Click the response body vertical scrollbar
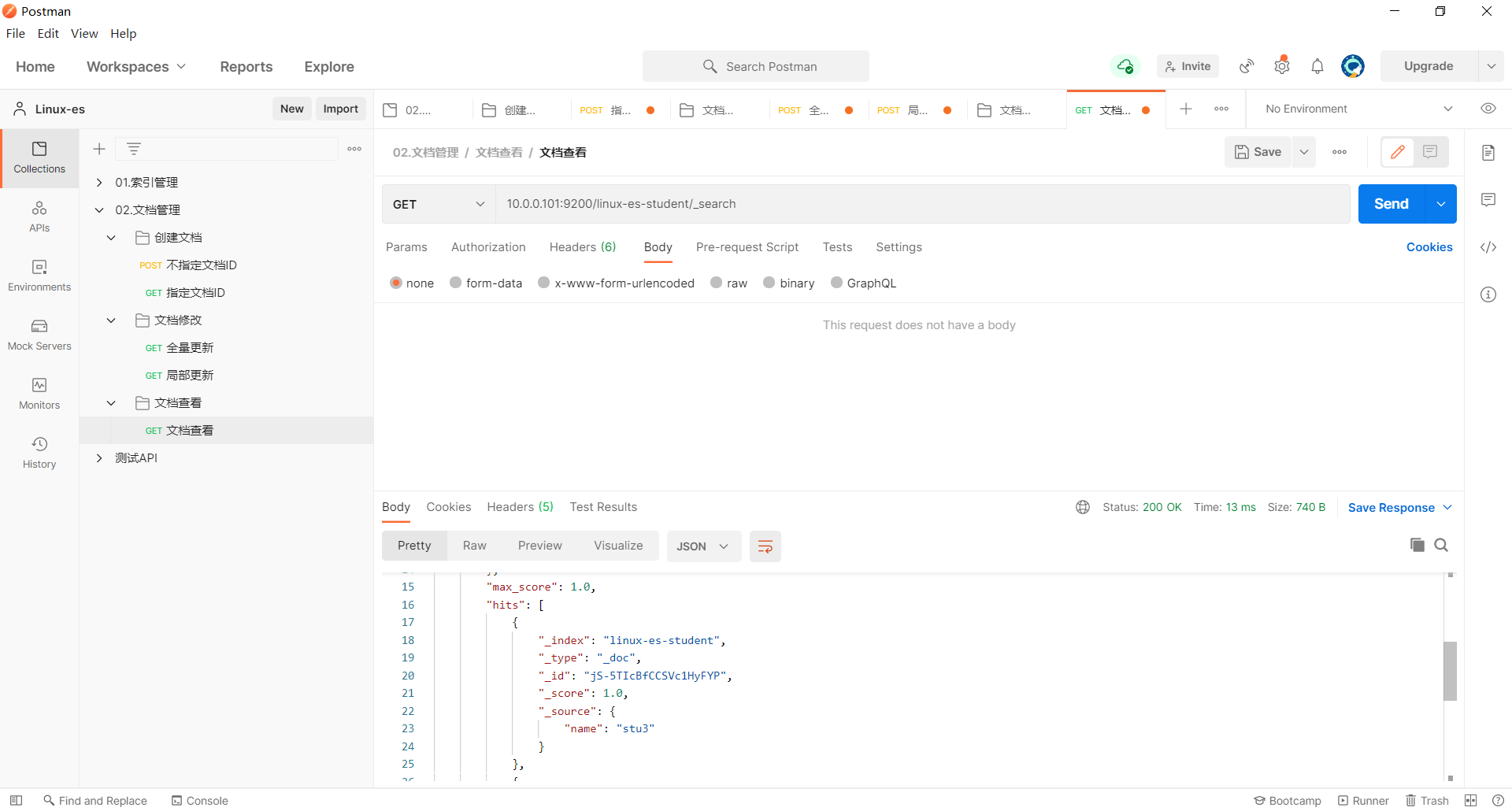 (1450, 671)
